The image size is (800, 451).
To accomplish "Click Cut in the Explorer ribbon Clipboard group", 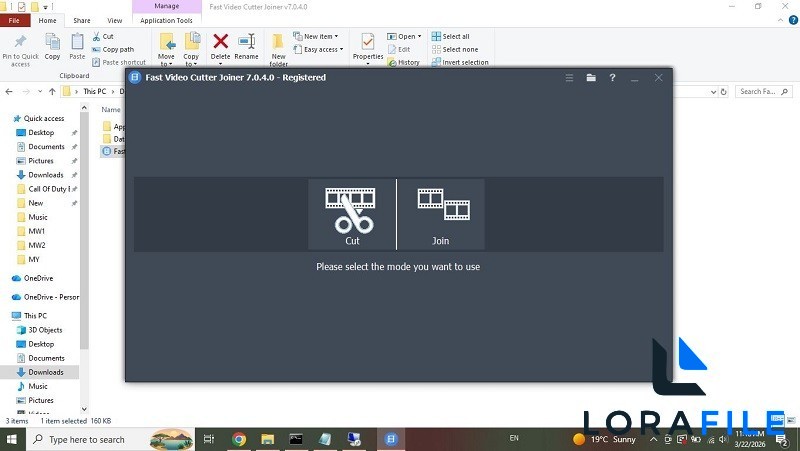I will (103, 36).
